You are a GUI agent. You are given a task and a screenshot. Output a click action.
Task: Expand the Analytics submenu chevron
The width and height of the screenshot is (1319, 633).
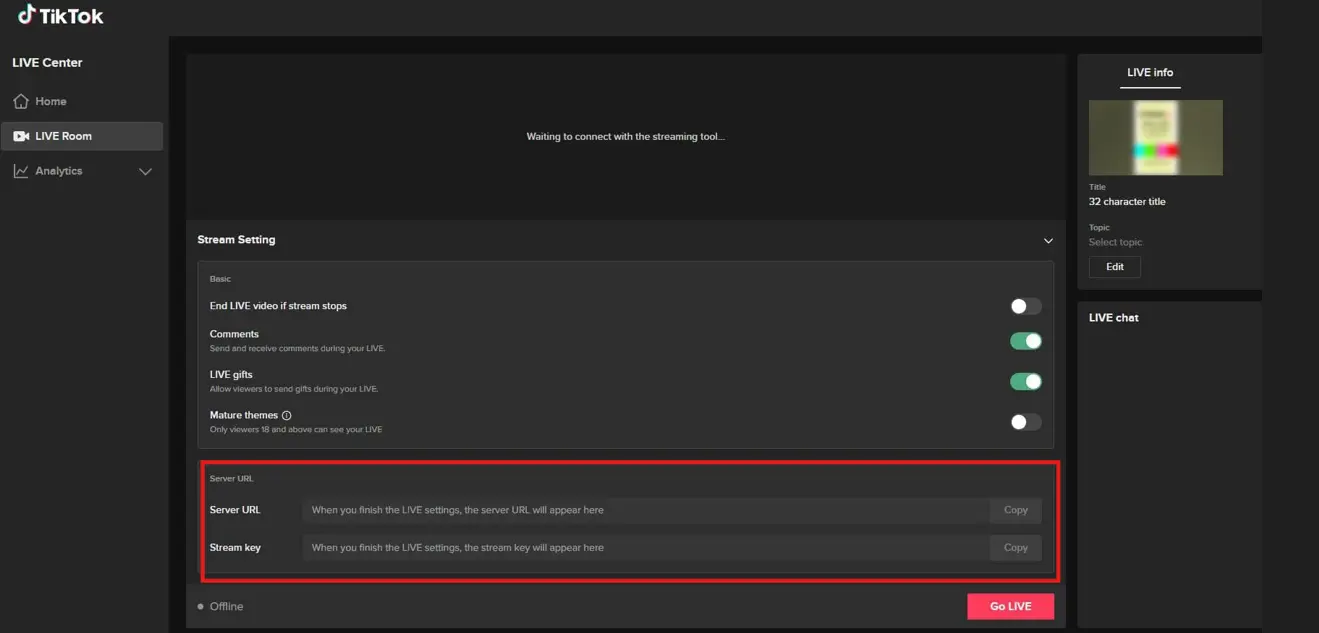click(x=145, y=171)
